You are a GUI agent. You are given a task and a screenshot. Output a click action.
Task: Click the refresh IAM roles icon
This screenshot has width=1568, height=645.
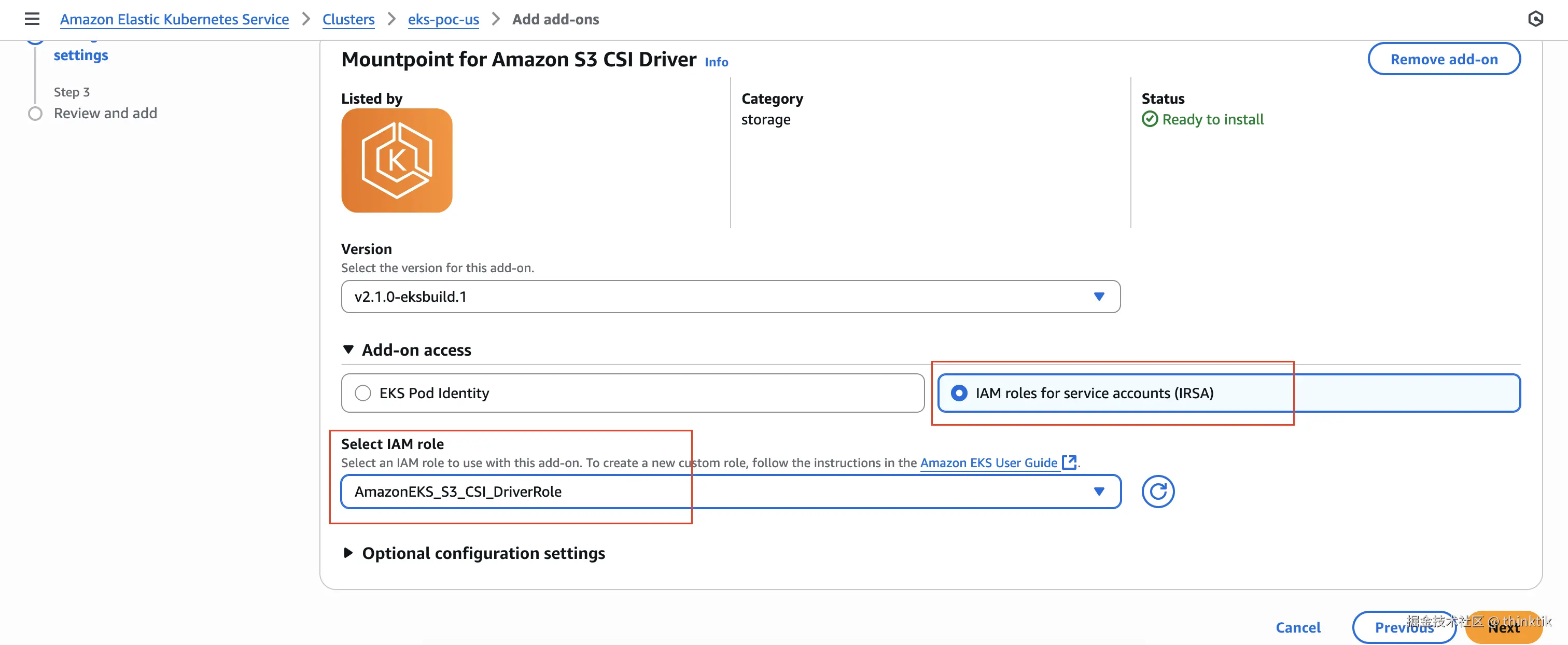pos(1157,492)
